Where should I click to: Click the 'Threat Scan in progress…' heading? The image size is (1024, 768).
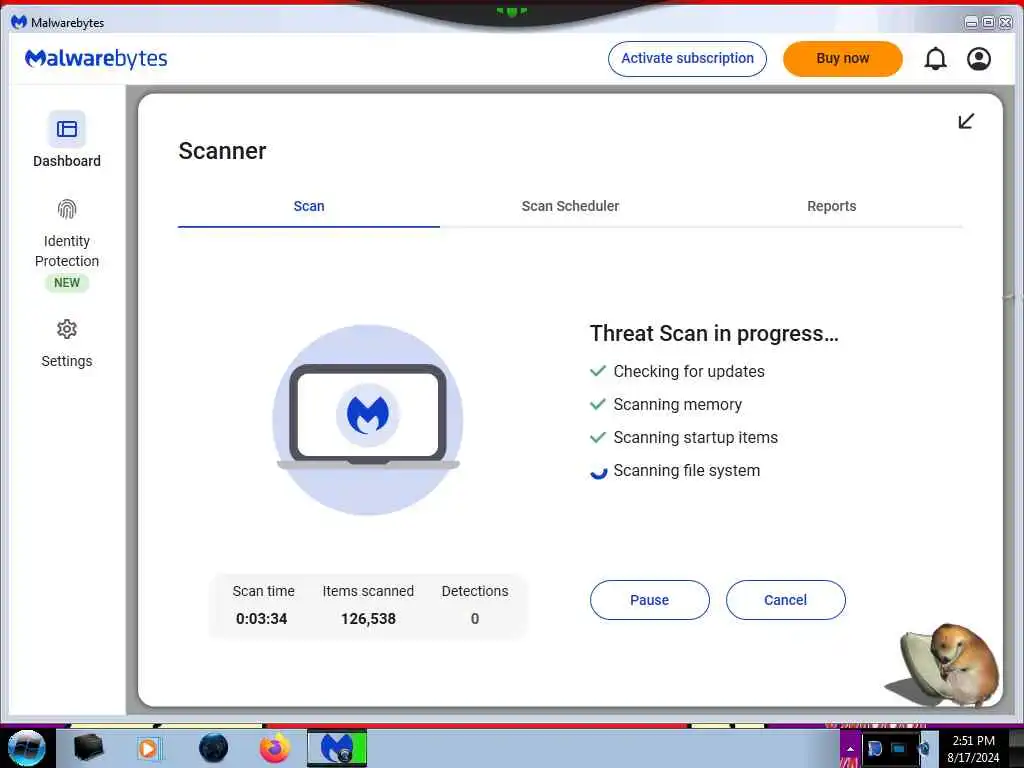[714, 334]
